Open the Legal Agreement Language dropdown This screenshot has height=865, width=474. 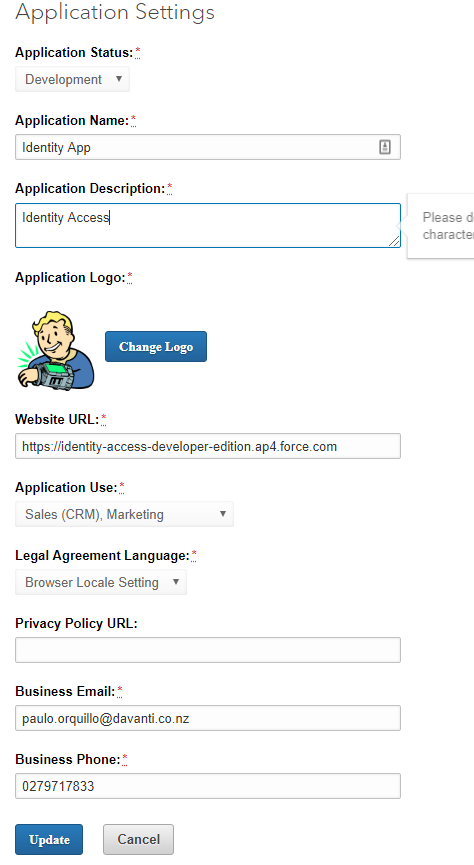[x=101, y=582]
